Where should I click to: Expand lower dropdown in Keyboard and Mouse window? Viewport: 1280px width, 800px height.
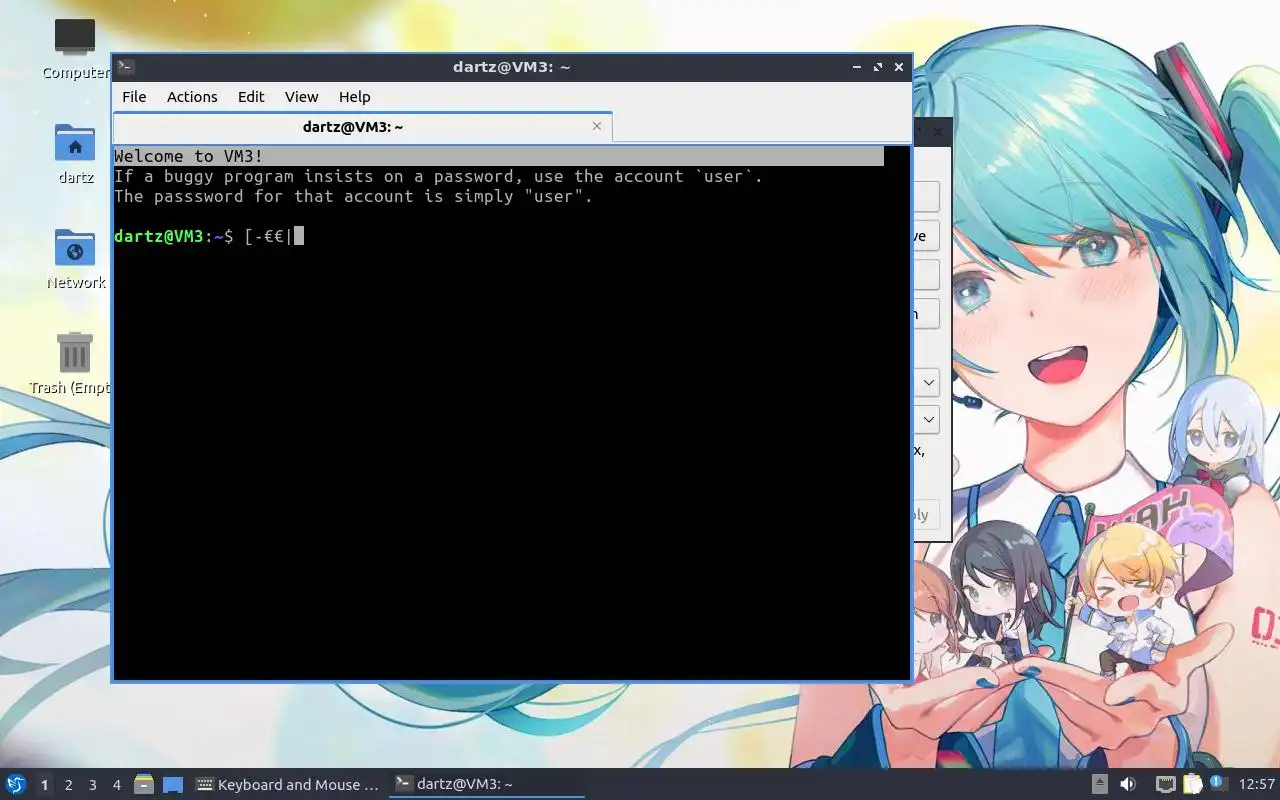[x=928, y=419]
